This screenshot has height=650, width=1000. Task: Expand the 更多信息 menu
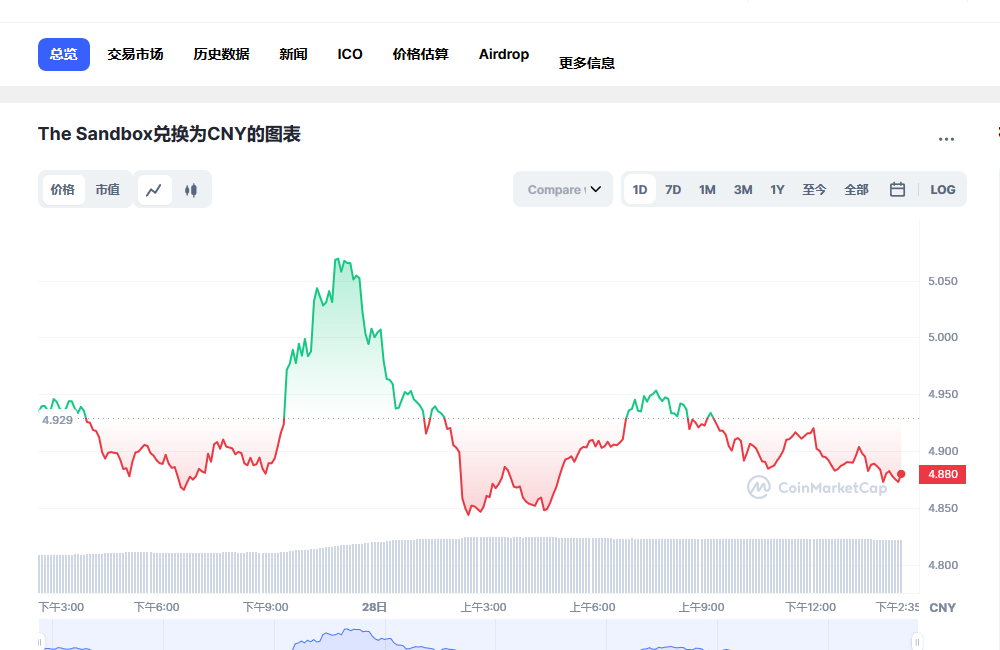click(587, 63)
